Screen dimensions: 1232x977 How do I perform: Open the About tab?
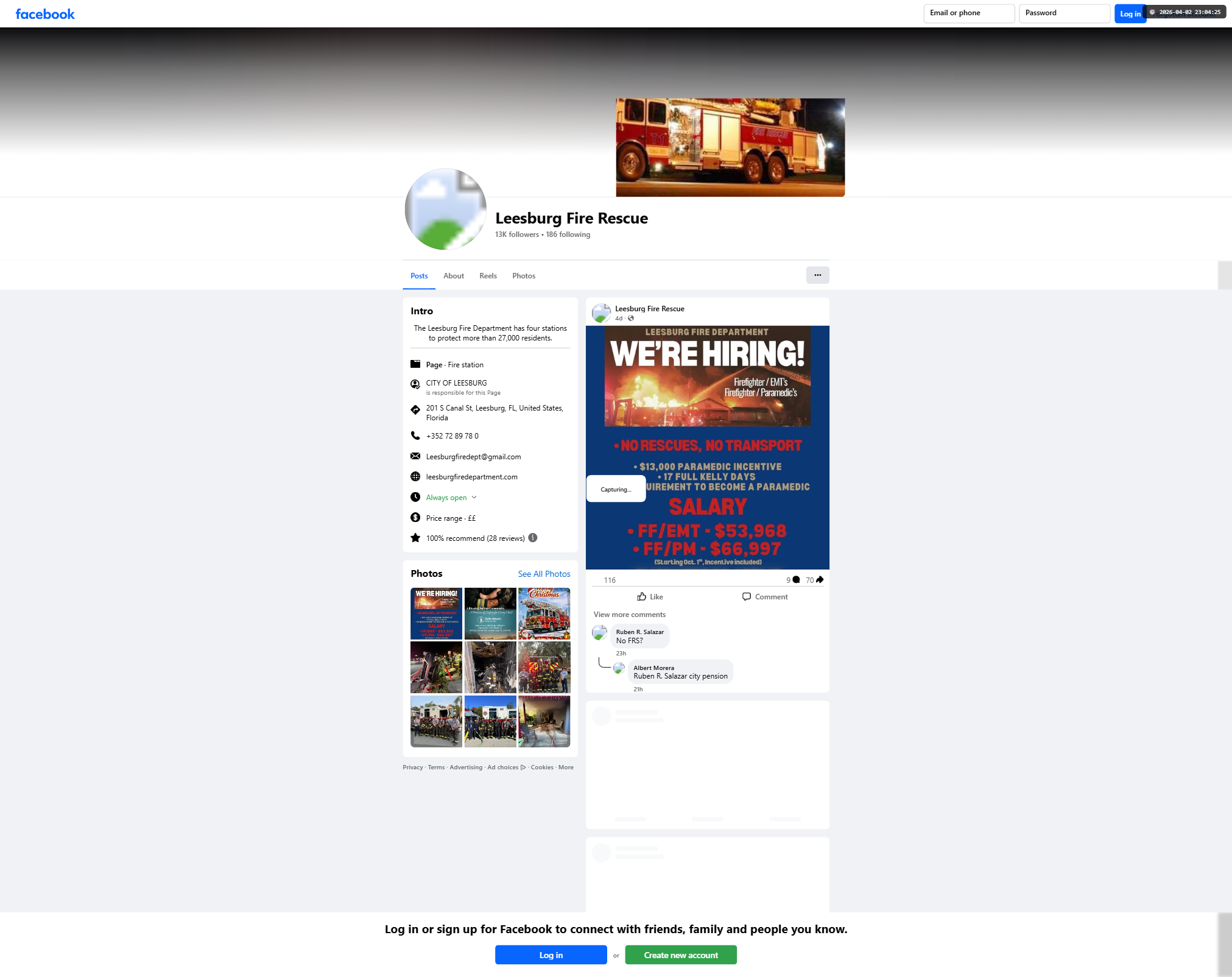454,276
